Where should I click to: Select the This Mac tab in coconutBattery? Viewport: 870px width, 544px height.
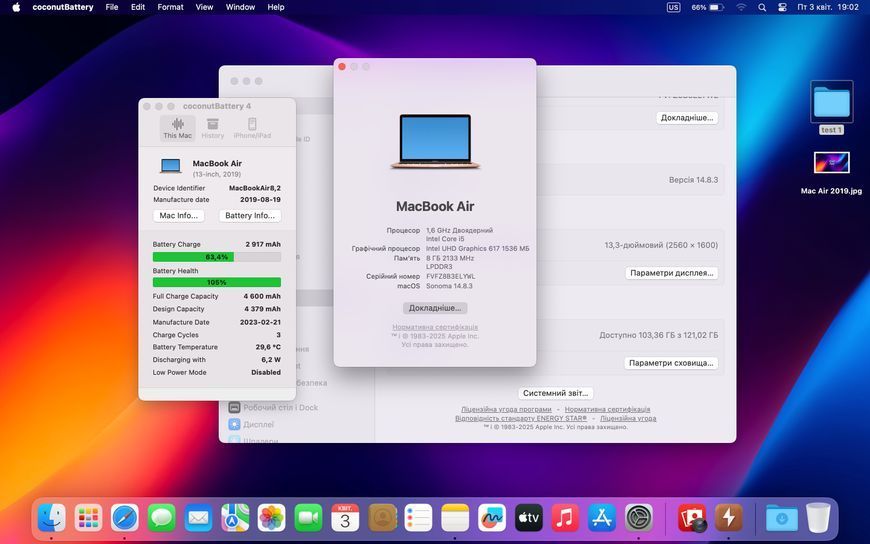(178, 128)
